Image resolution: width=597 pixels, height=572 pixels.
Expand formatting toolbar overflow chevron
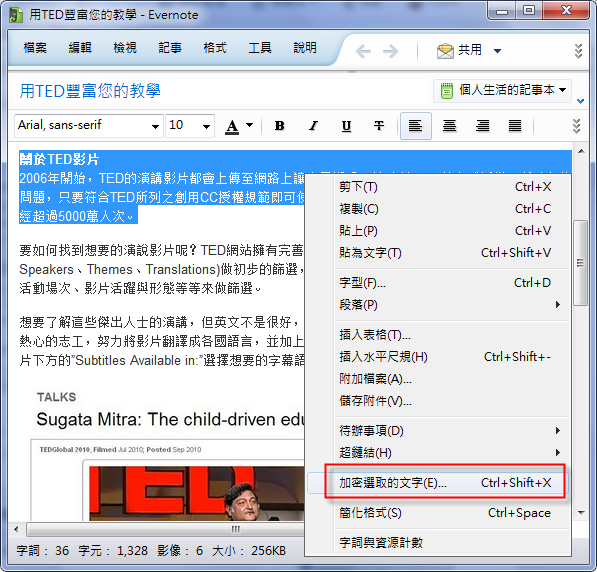(x=577, y=126)
